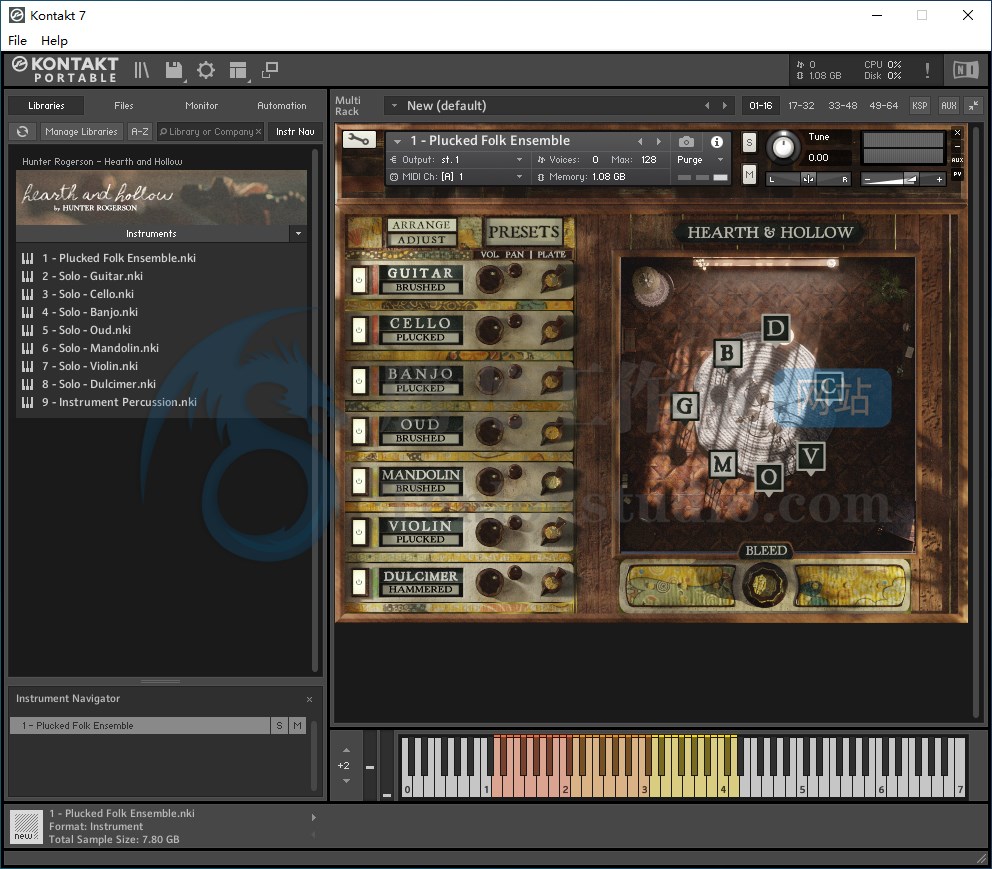Click the Native Instruments logo
This screenshot has width=992, height=869.
pos(965,70)
